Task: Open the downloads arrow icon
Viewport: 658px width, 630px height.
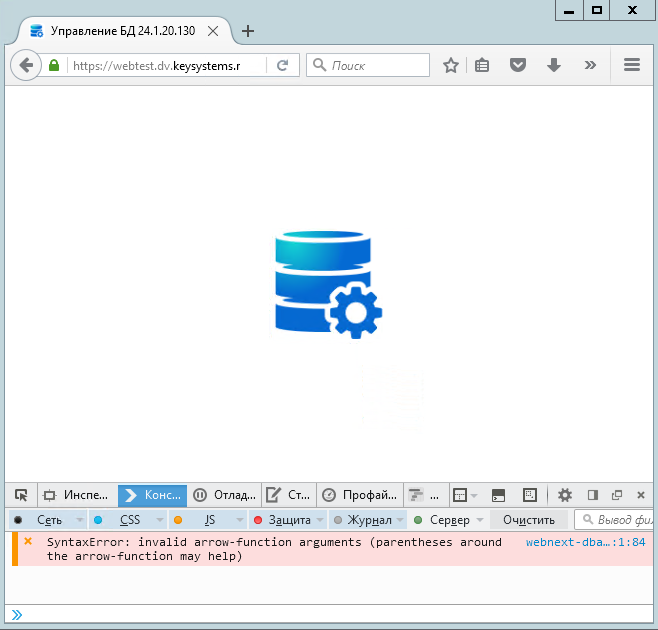Action: pos(554,65)
